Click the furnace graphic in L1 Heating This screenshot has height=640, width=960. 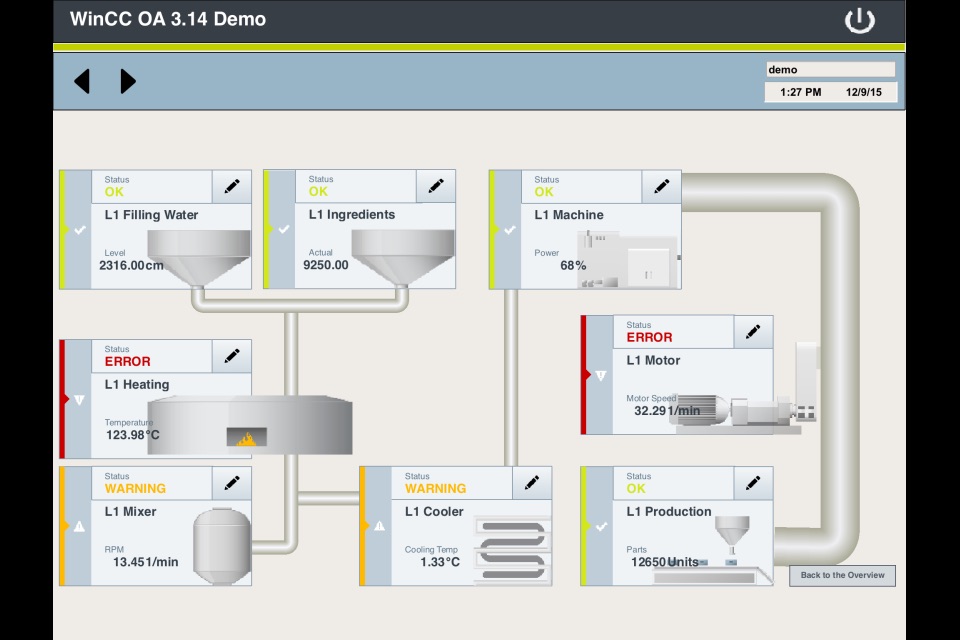tap(250, 425)
